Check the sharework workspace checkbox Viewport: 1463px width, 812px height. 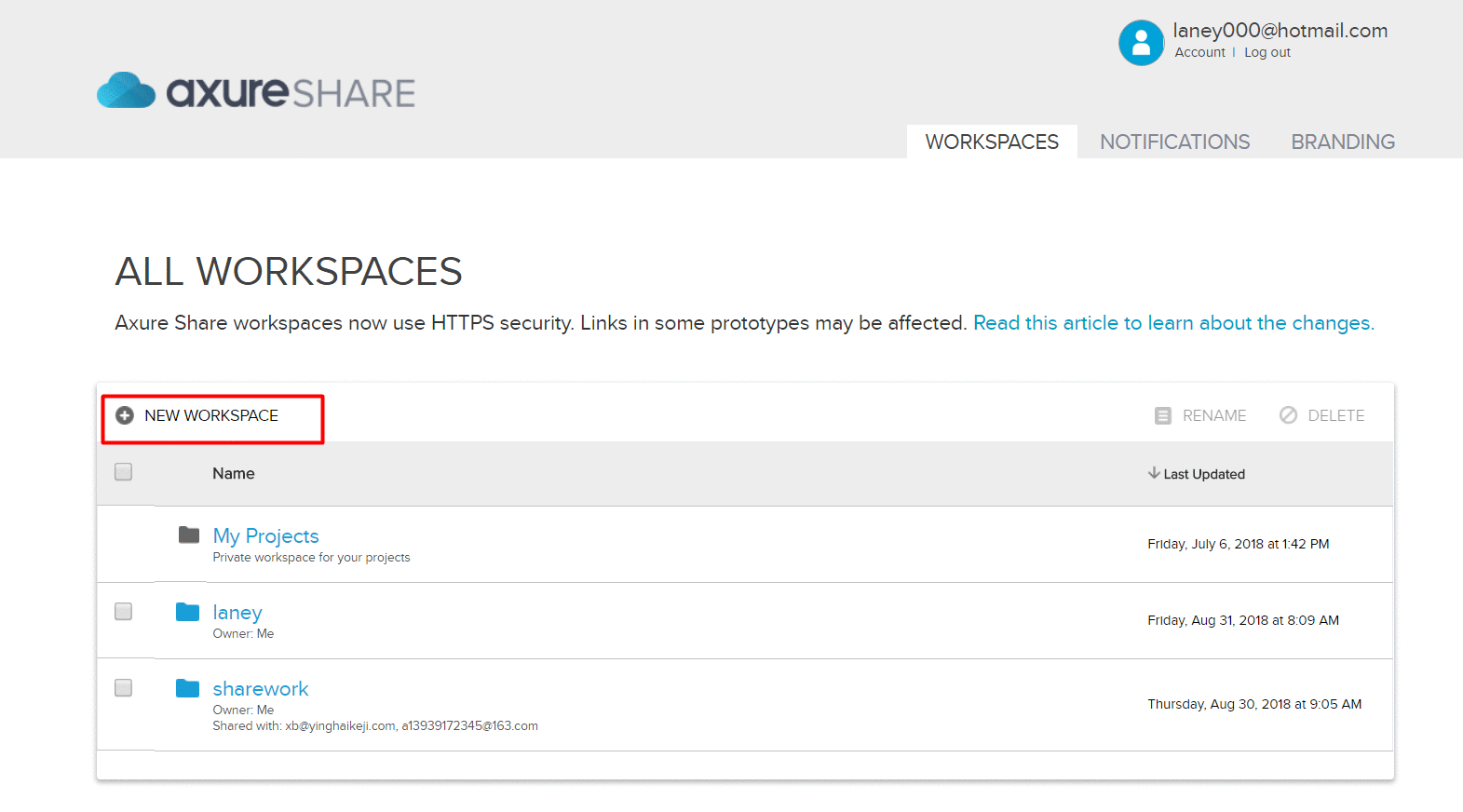point(123,688)
